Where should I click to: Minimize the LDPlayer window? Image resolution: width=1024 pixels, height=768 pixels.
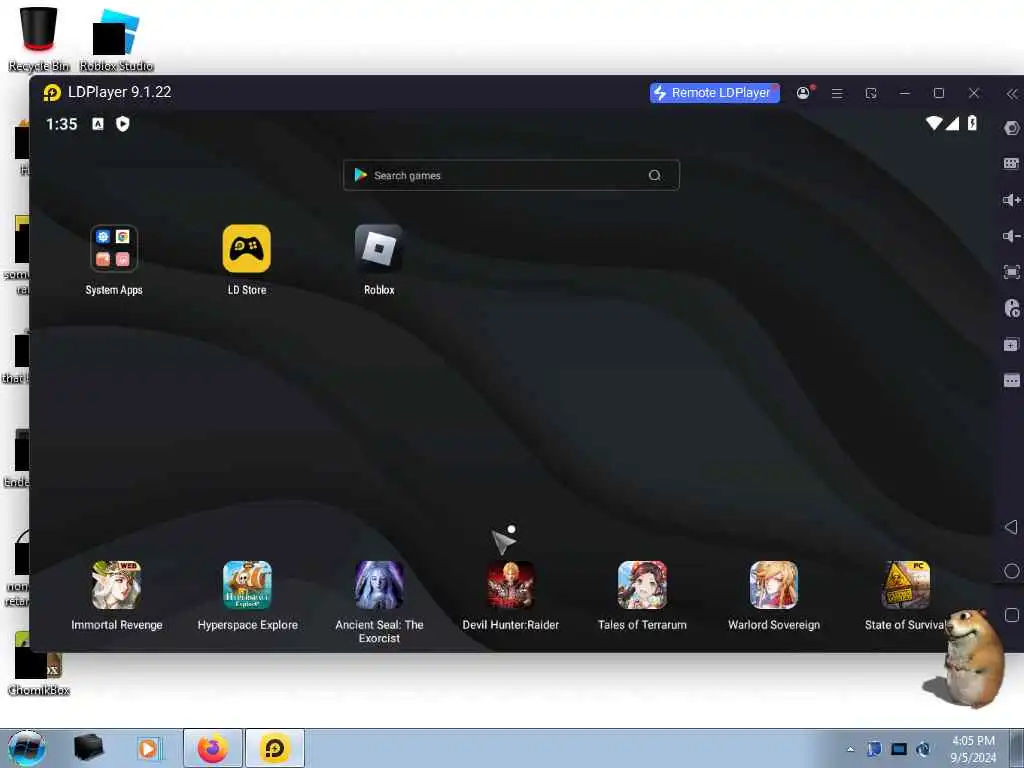tap(904, 93)
